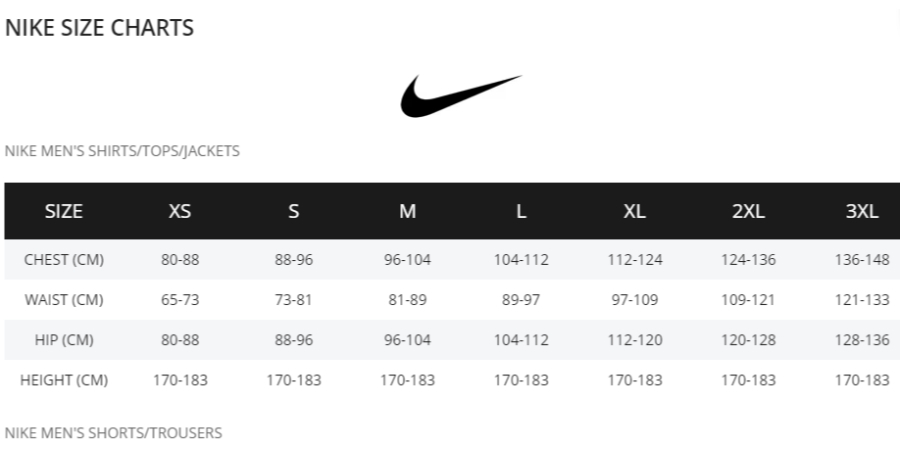The height and width of the screenshot is (450, 900).
Task: Click the NIKE SIZE CHARTS heading
Action: [99, 28]
